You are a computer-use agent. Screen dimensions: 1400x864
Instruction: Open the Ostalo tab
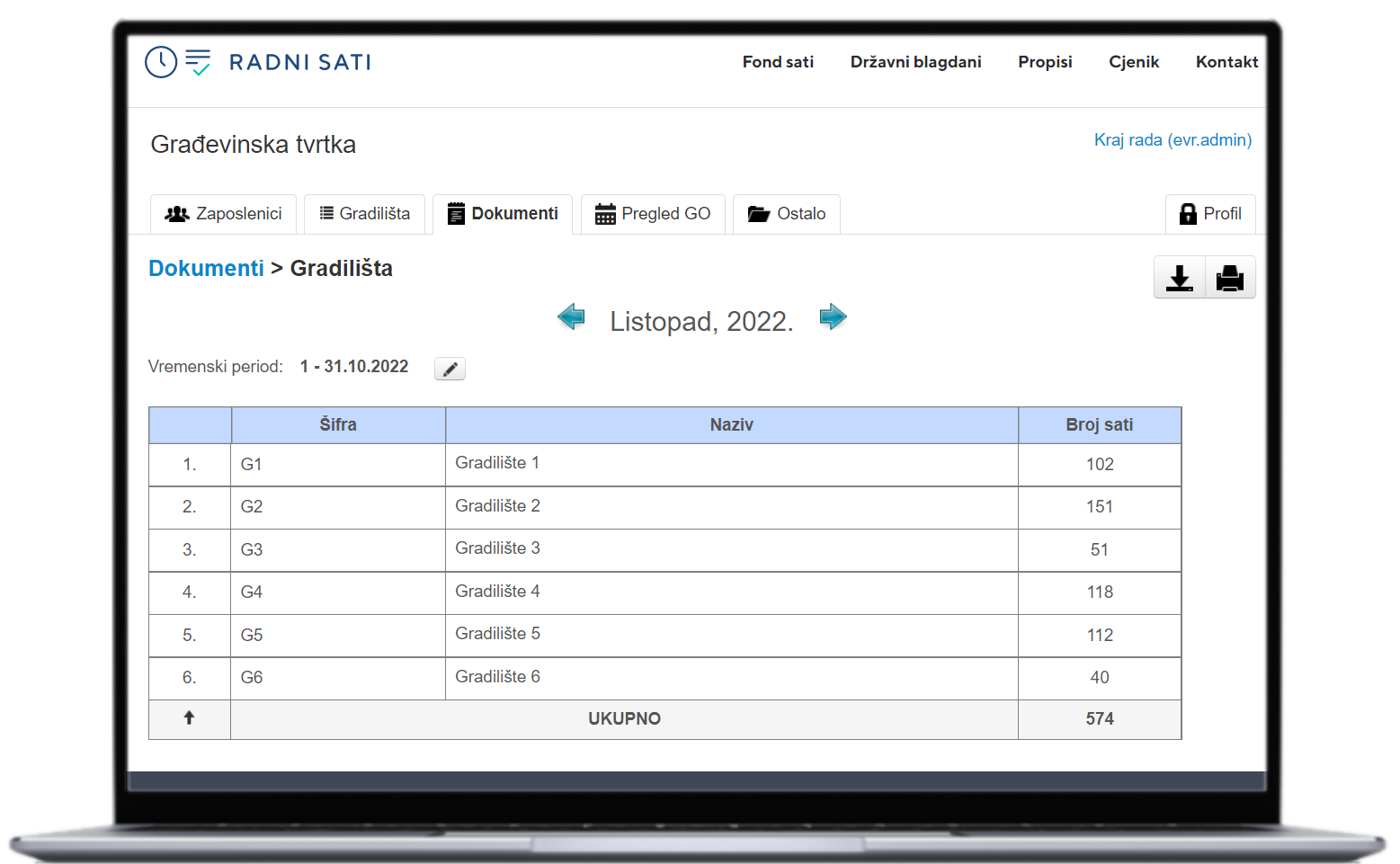click(x=787, y=214)
